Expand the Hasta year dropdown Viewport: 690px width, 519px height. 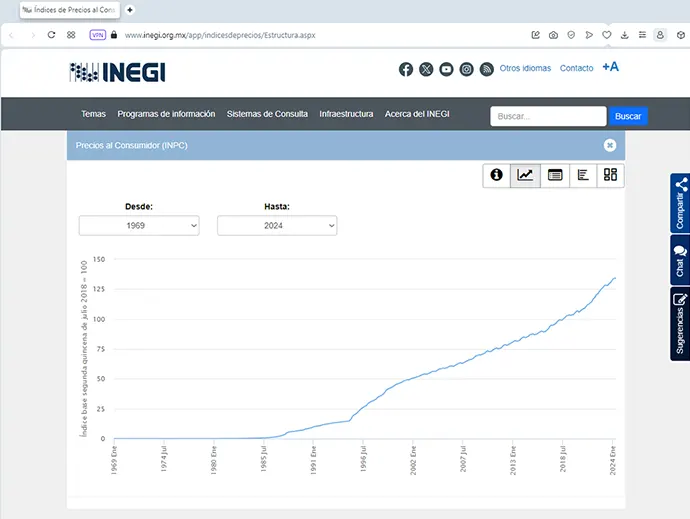point(277,226)
